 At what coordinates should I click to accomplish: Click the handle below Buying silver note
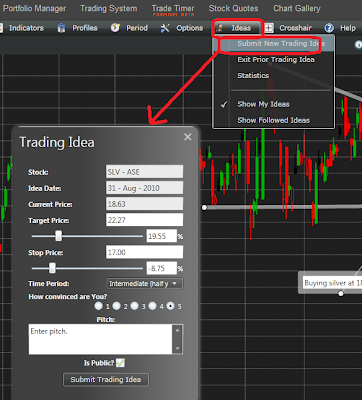coord(341,294)
